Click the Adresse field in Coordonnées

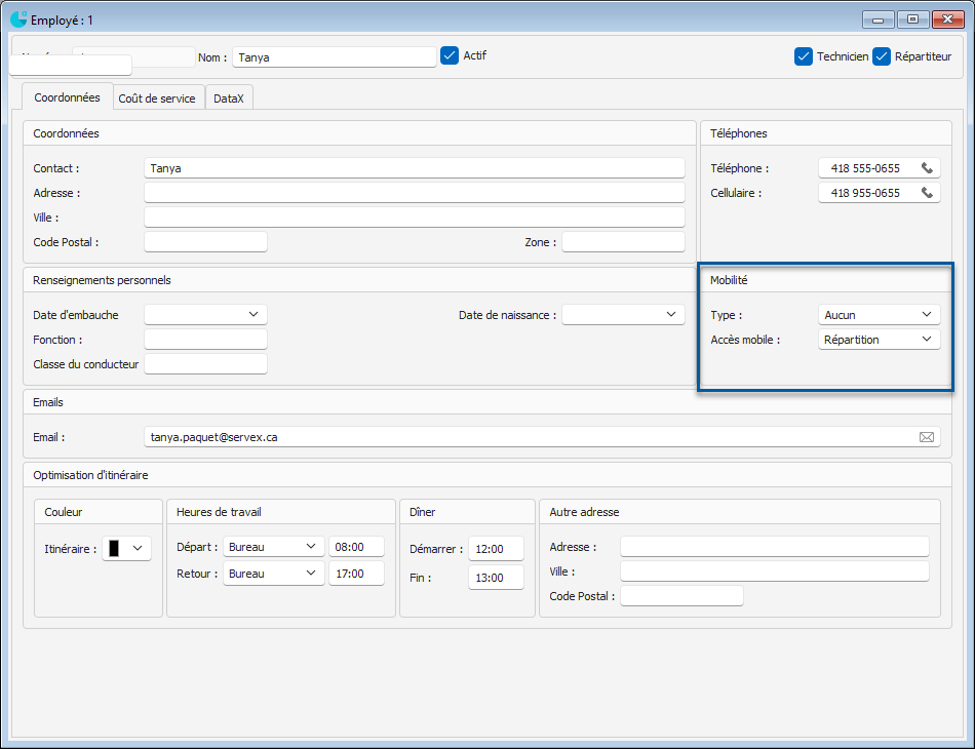pos(414,193)
